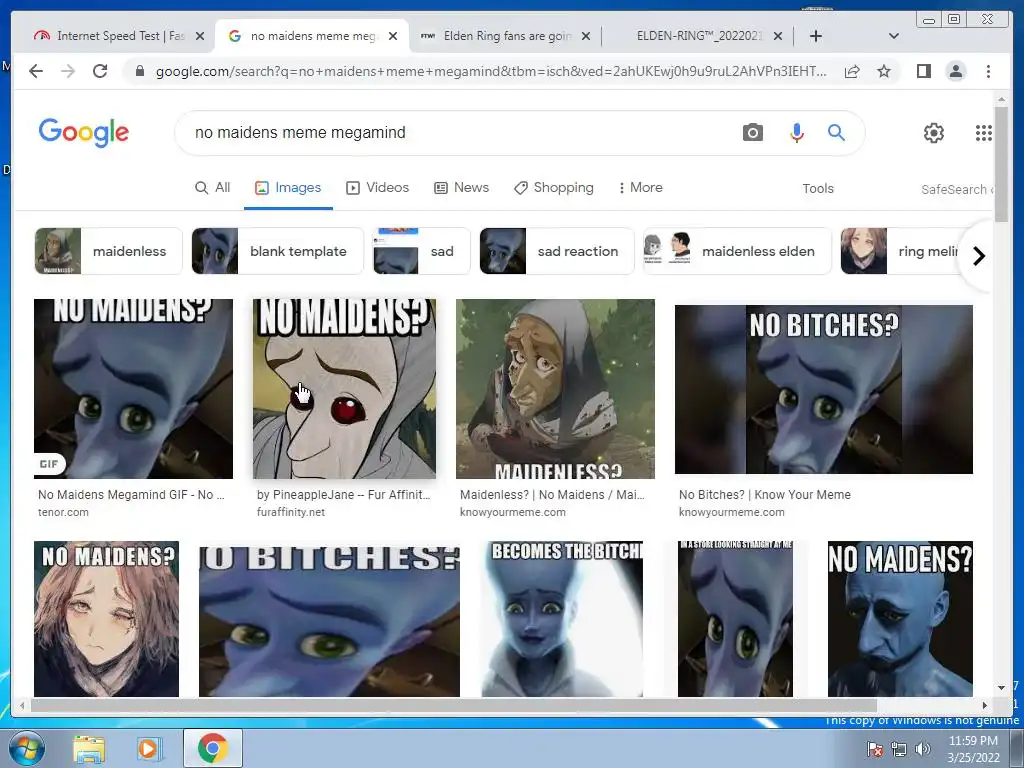Open the Chrome side panel
The height and width of the screenshot is (768, 1024).
(923, 71)
